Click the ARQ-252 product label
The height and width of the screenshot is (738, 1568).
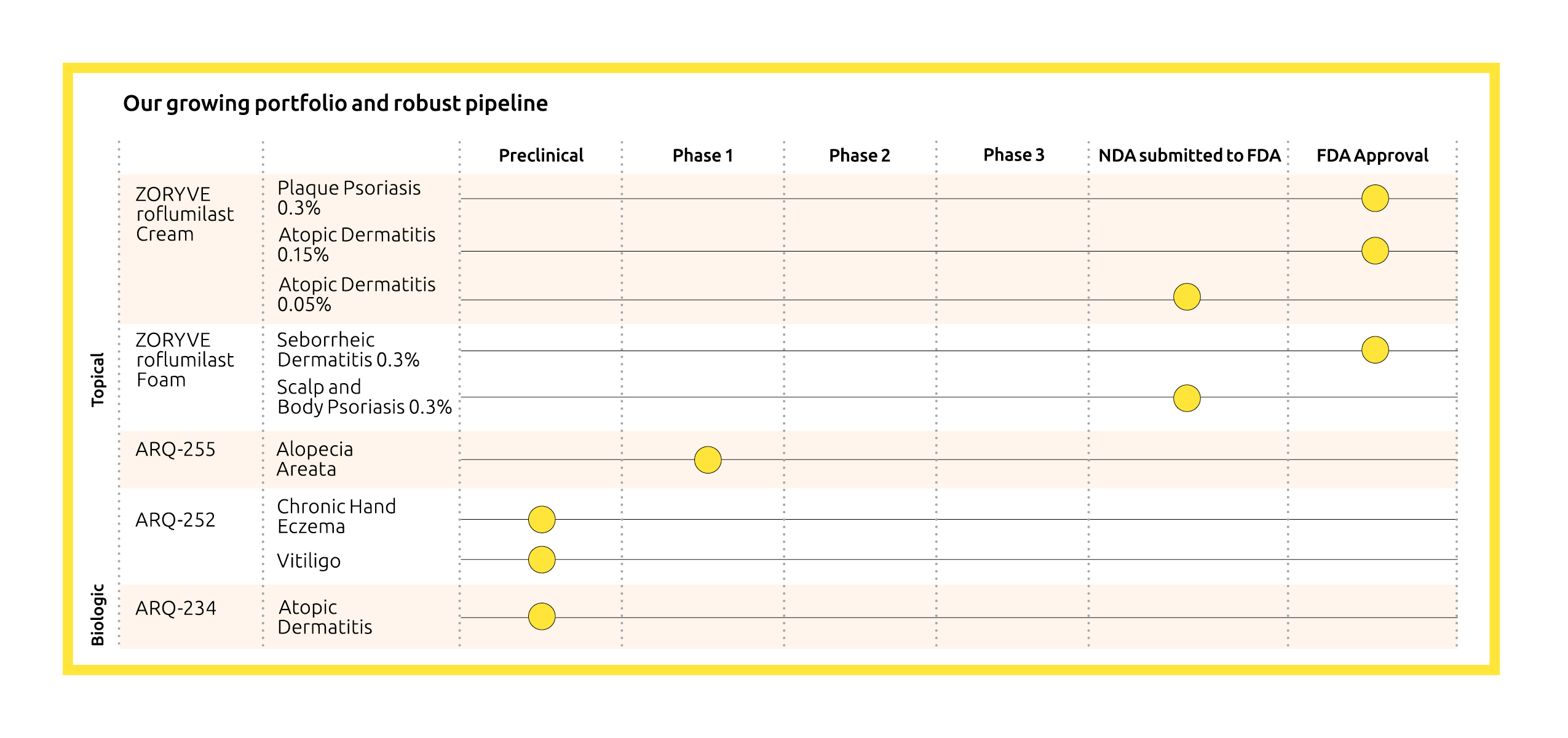coord(175,520)
